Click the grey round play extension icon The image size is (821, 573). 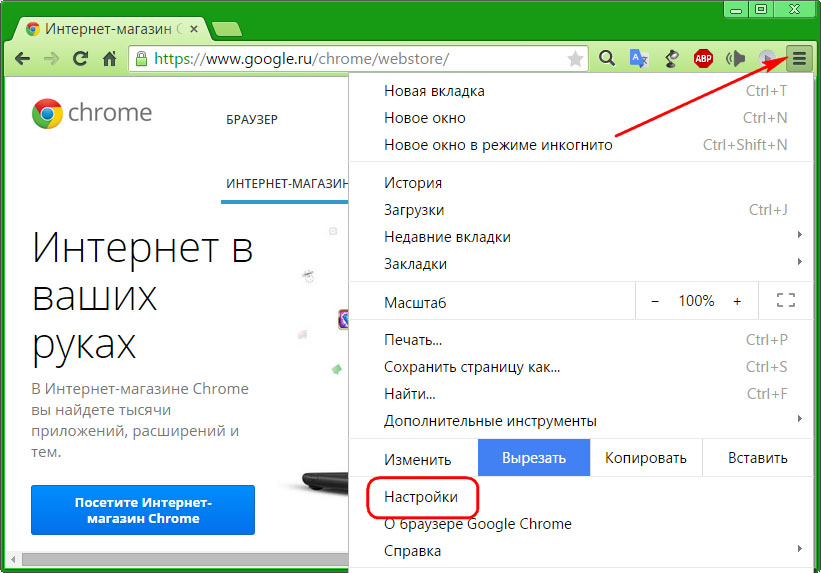click(x=767, y=58)
